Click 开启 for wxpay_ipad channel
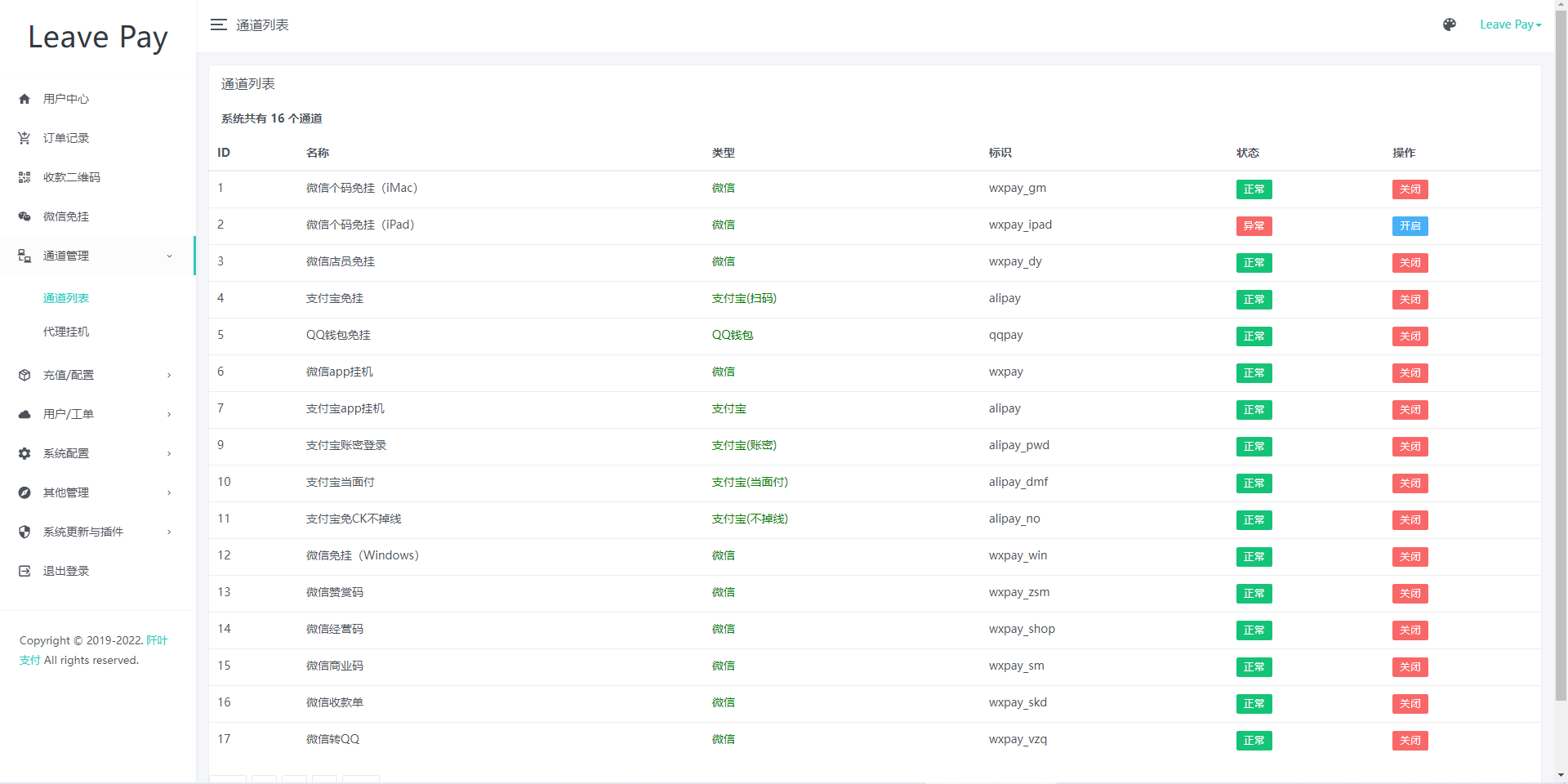The width and height of the screenshot is (1568, 784). [x=1410, y=226]
